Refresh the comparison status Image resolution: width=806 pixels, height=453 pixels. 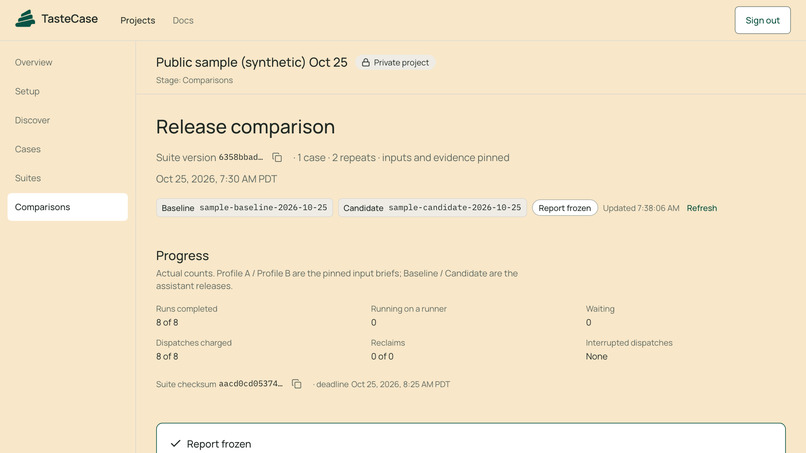(702, 208)
